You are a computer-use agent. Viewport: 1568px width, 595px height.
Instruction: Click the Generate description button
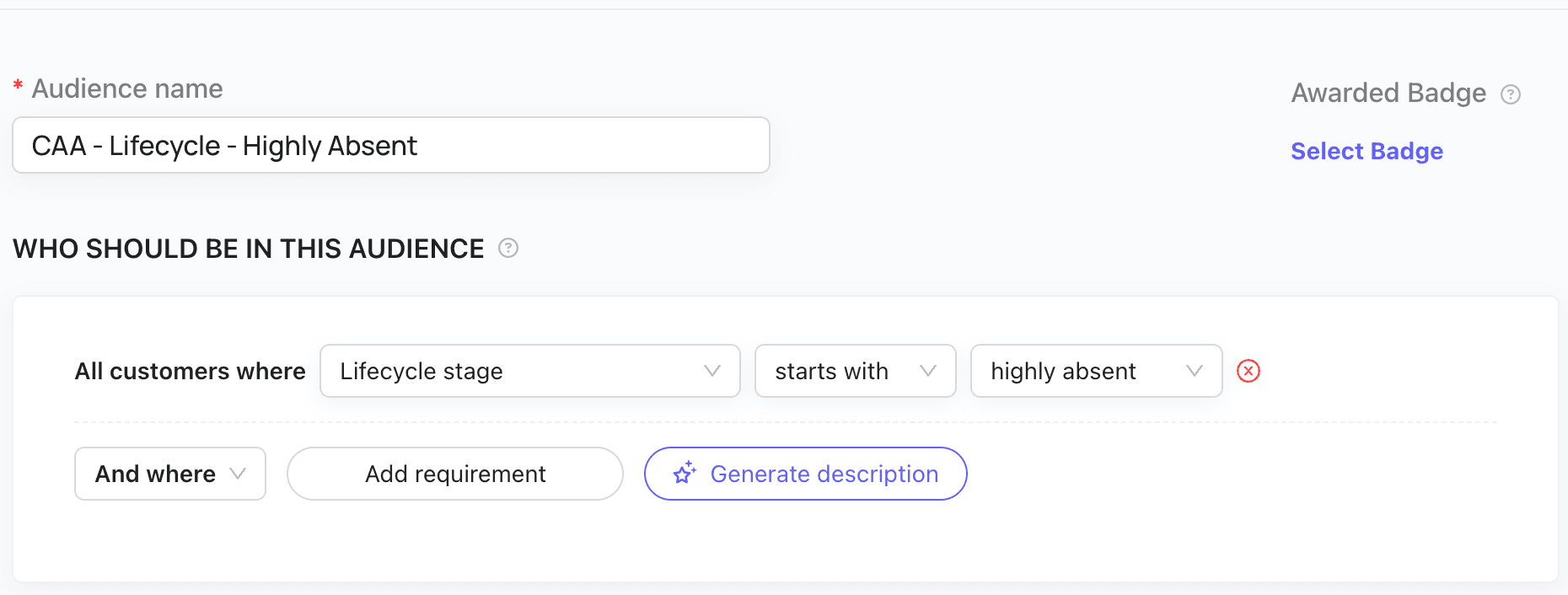coord(805,474)
